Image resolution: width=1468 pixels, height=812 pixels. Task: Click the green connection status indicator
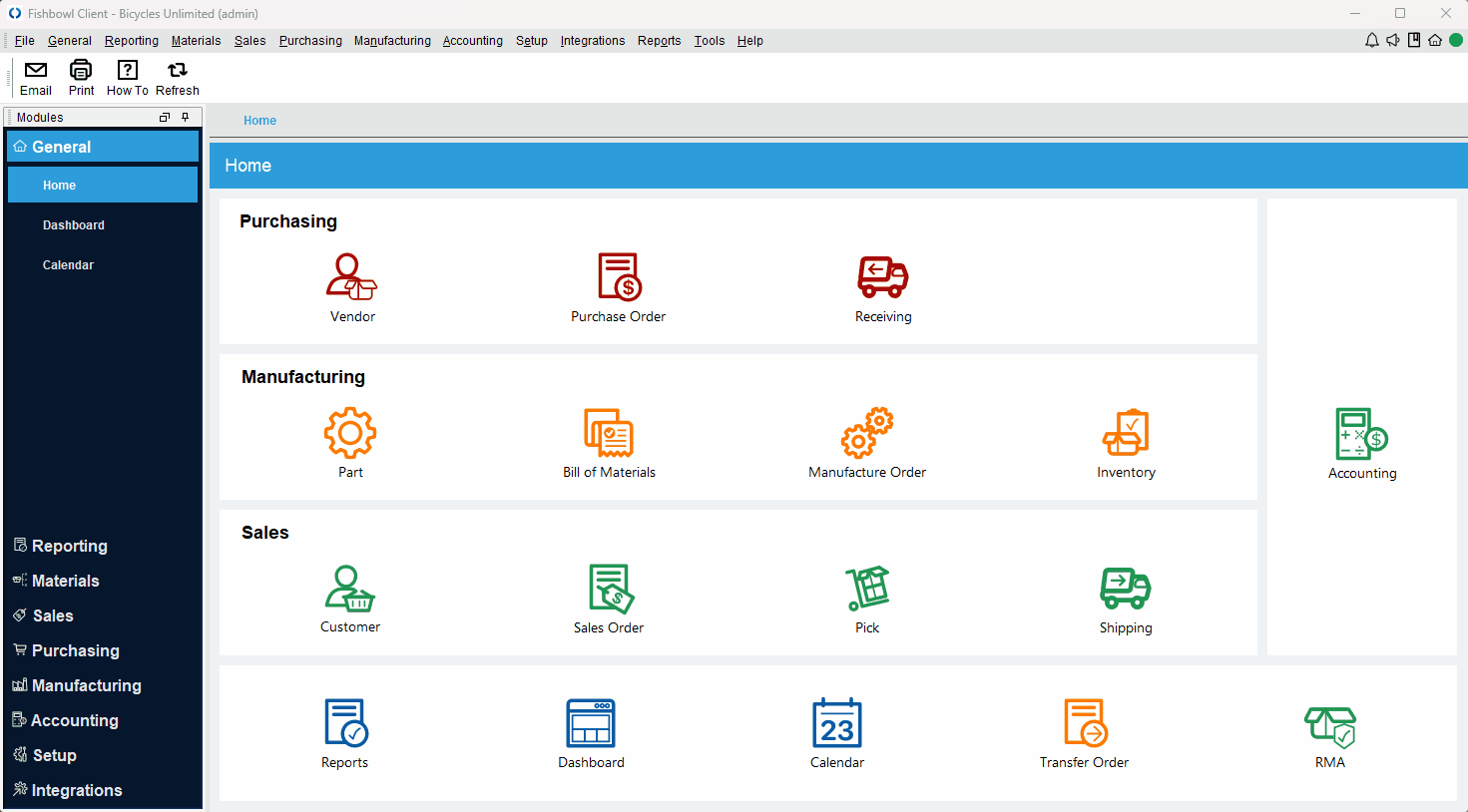1456,41
